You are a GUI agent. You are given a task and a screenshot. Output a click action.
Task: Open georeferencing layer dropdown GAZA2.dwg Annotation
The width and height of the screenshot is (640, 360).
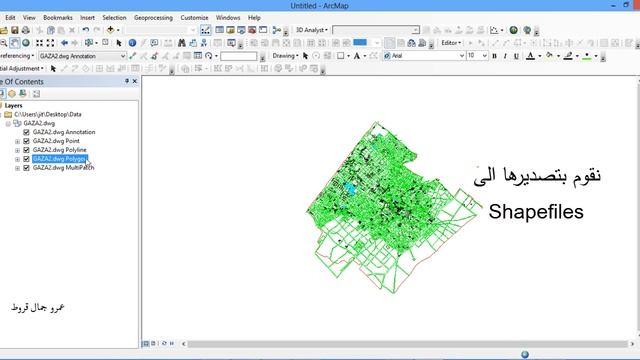click(x=122, y=56)
